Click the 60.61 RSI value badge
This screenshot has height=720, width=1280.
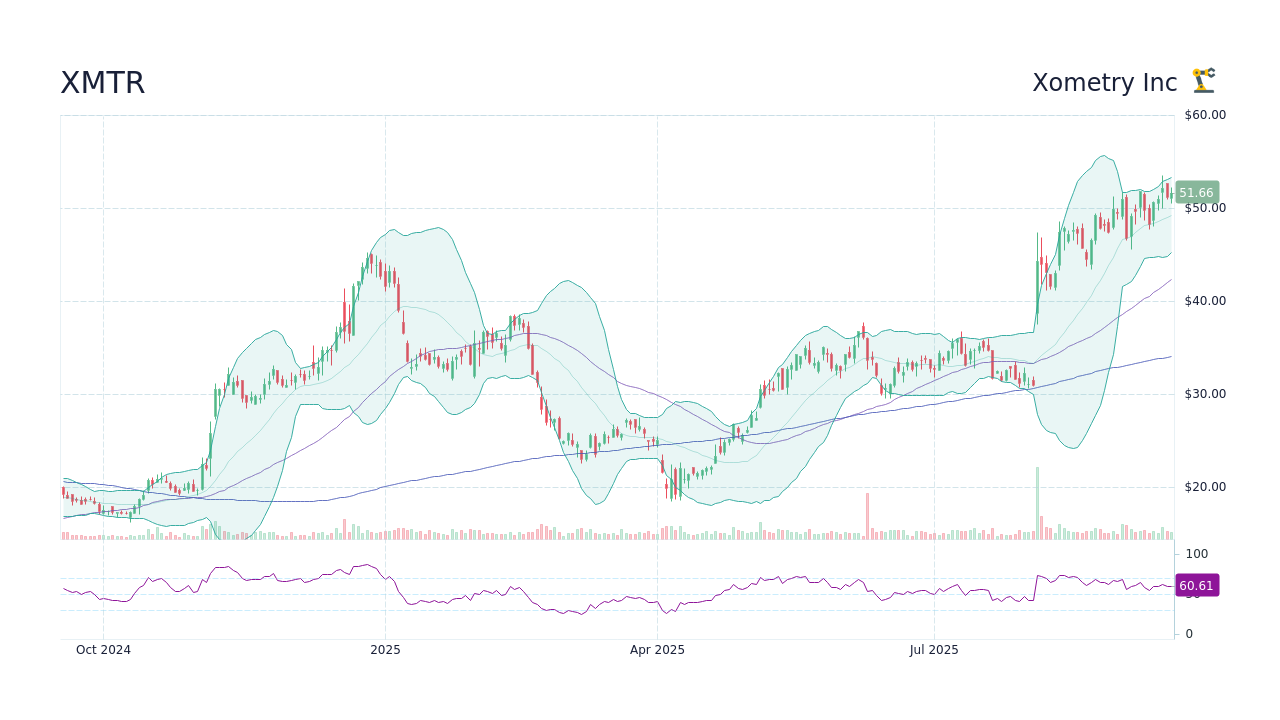point(1196,586)
